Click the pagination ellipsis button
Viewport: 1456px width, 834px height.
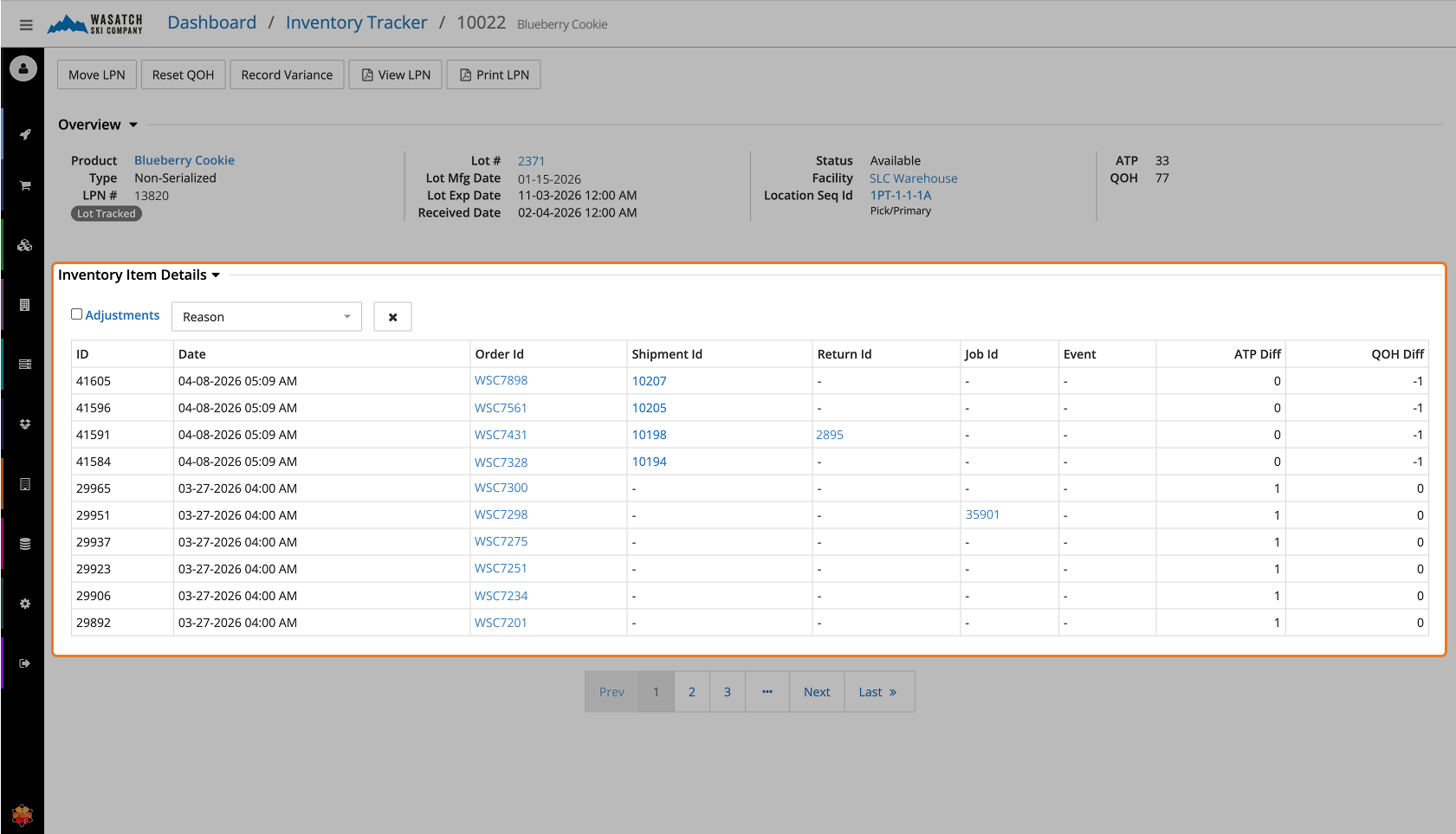767,692
